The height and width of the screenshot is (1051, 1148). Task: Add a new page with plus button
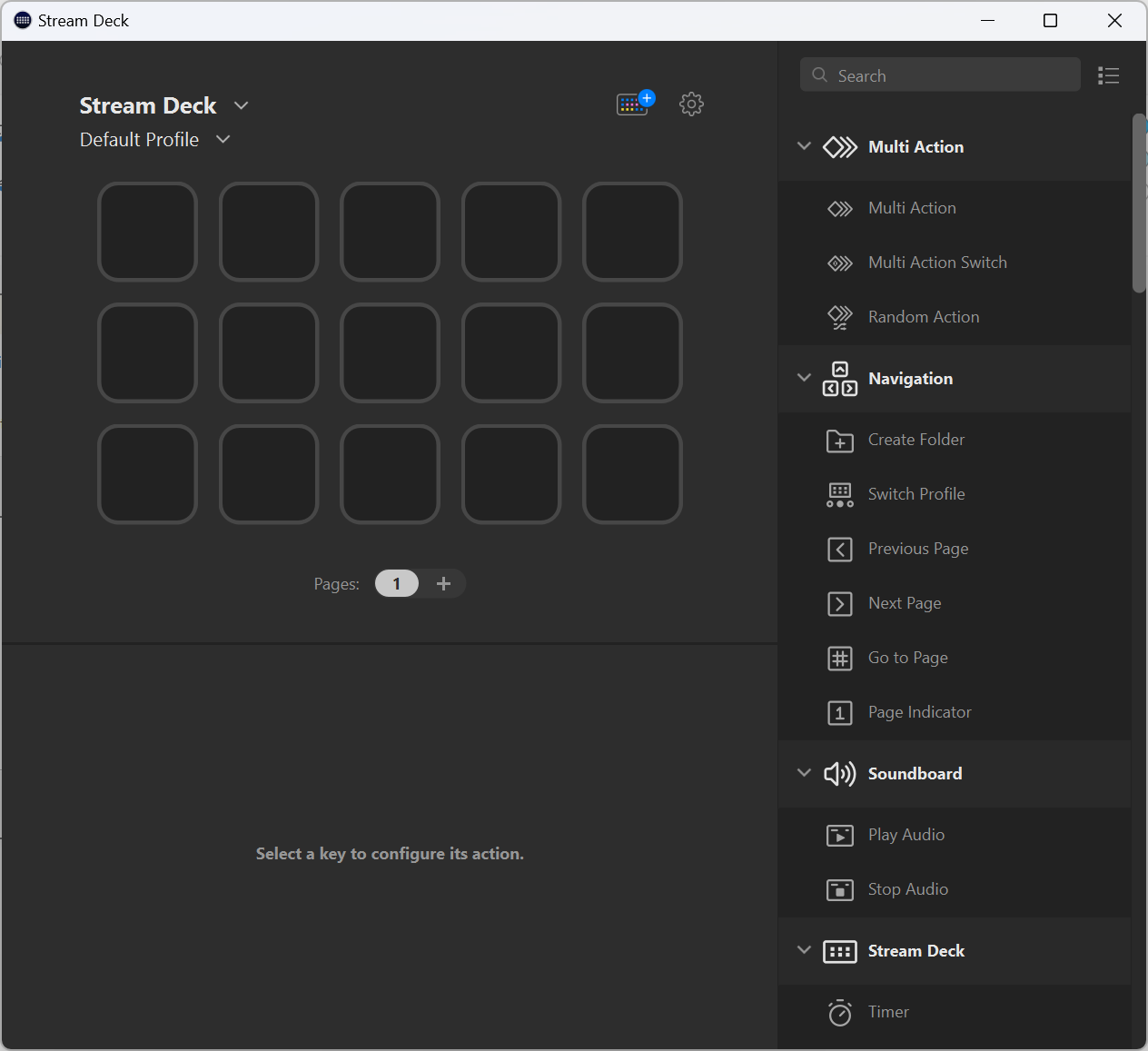(443, 583)
